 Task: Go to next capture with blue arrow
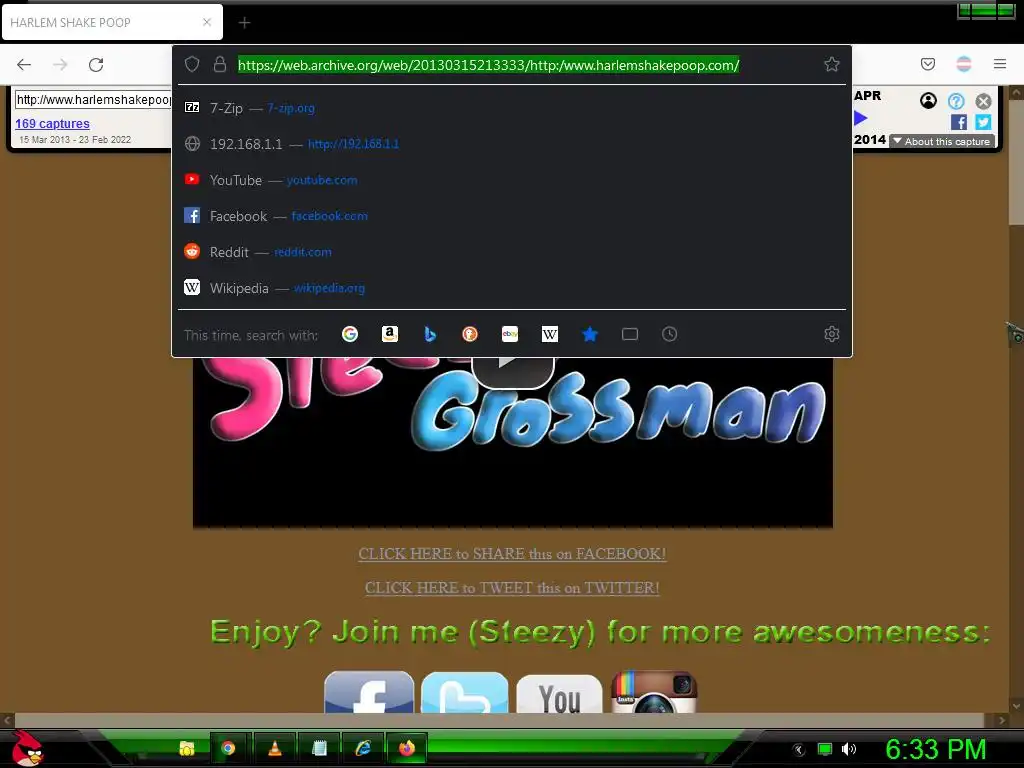(861, 118)
